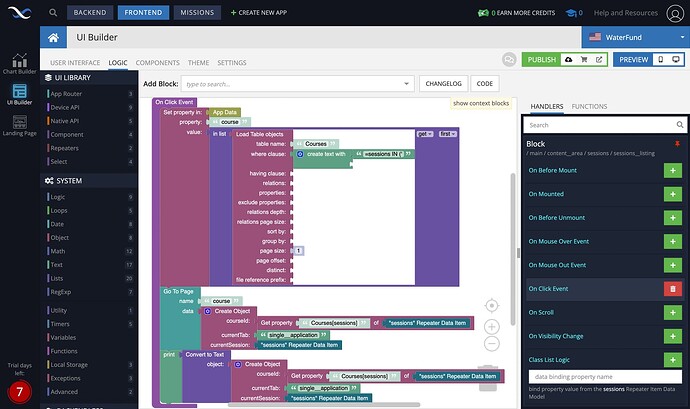Zoom in the block workspace
The image size is (690, 409).
tap(492, 327)
